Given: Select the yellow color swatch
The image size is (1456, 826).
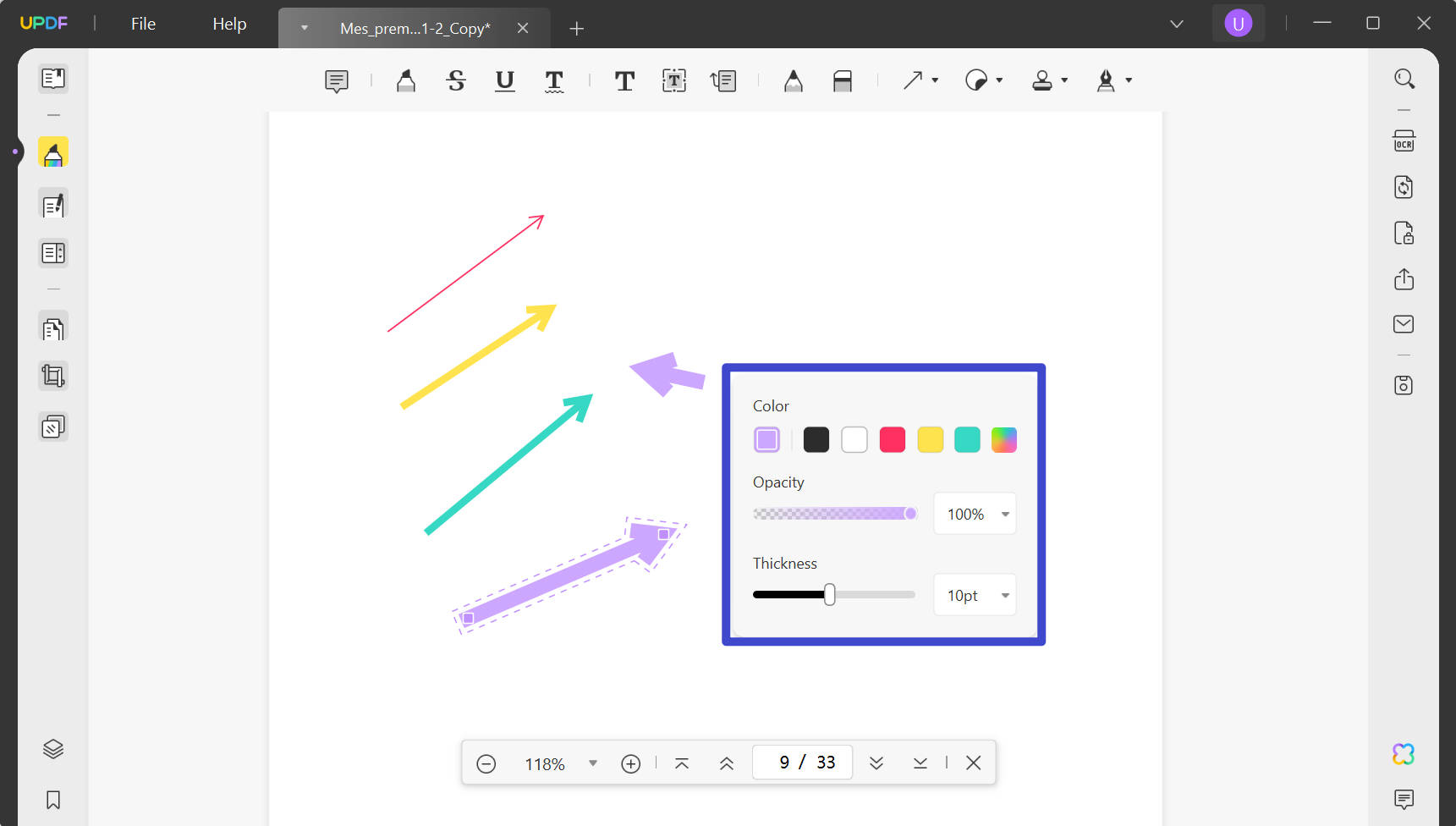Looking at the screenshot, I should tap(930, 439).
